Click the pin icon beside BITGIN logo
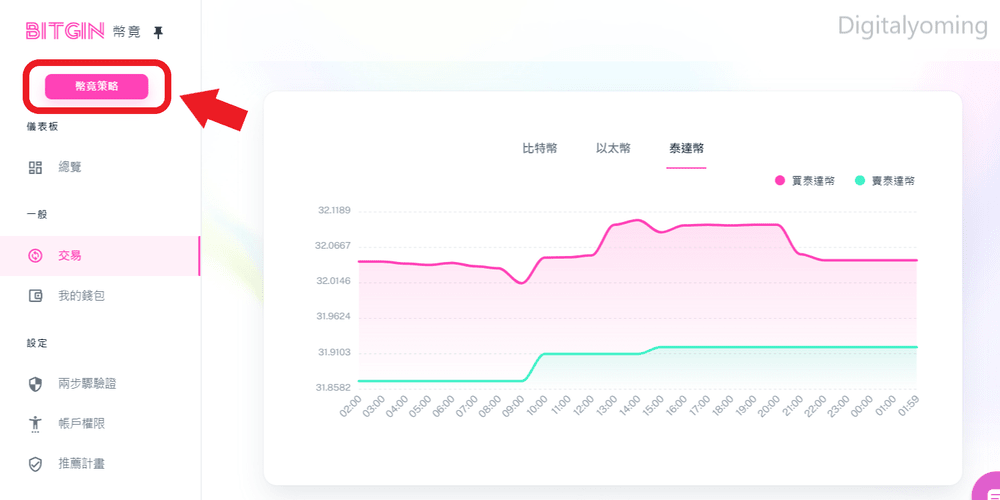 point(159,33)
